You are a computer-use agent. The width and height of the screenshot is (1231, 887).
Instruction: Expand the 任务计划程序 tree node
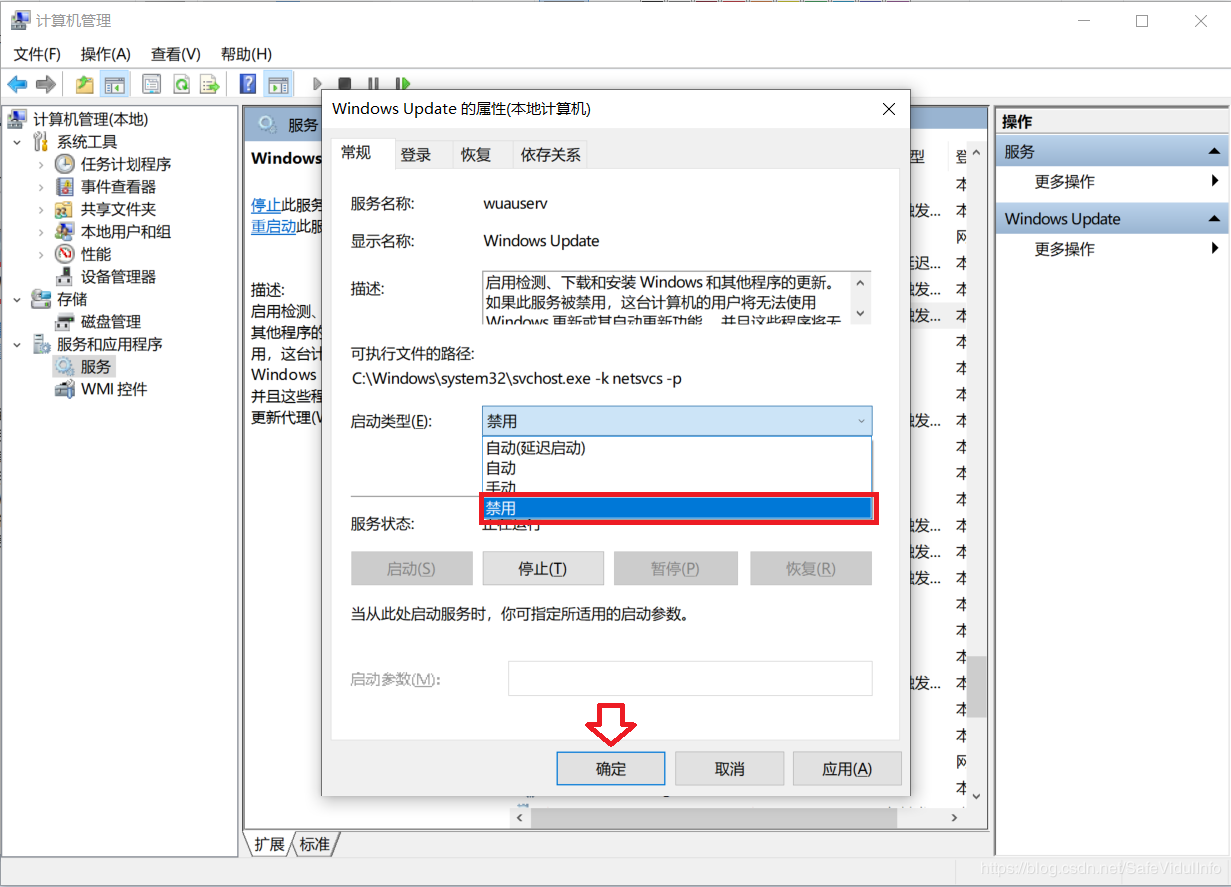41,164
